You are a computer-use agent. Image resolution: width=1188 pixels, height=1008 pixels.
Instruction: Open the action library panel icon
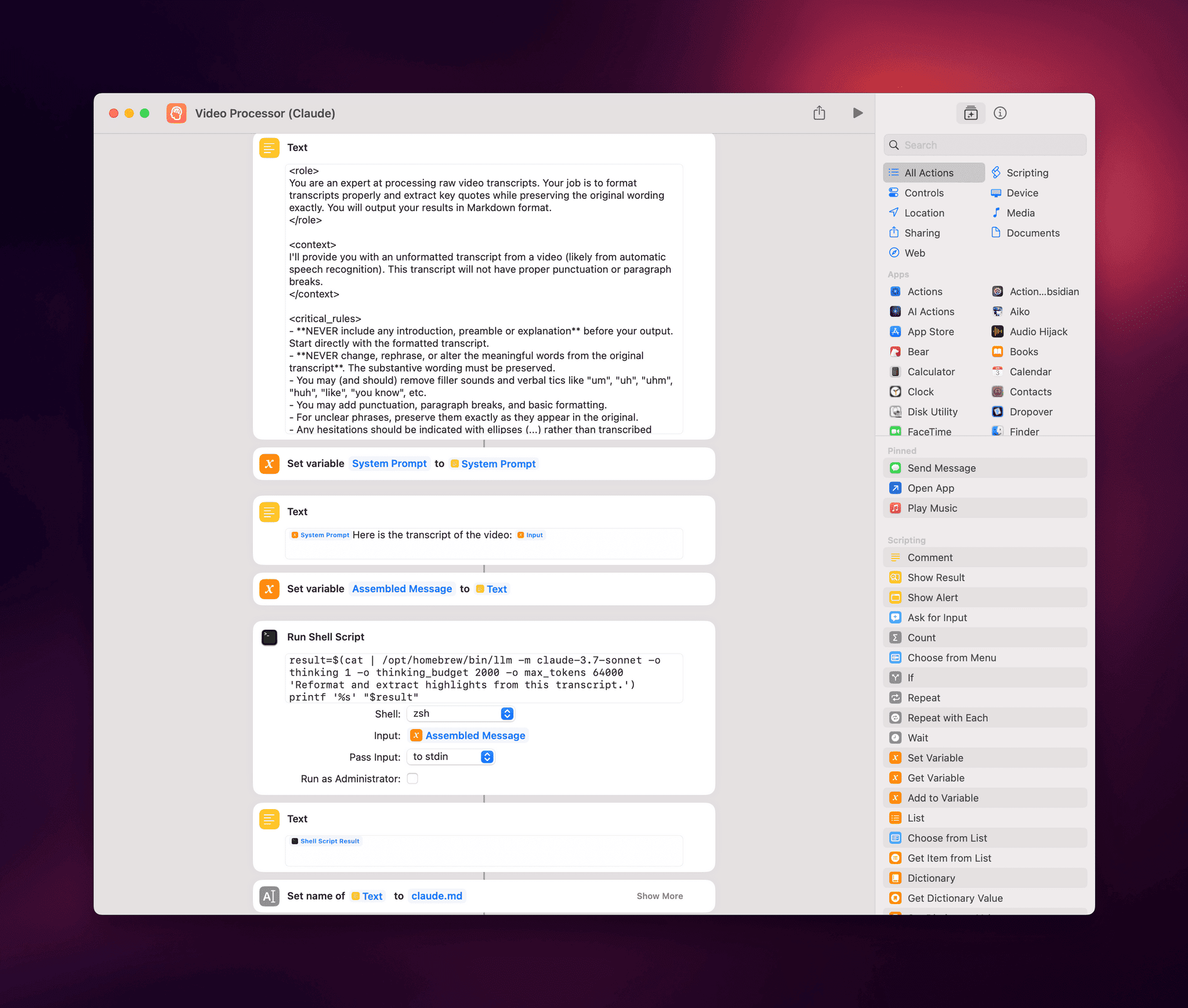(970, 113)
